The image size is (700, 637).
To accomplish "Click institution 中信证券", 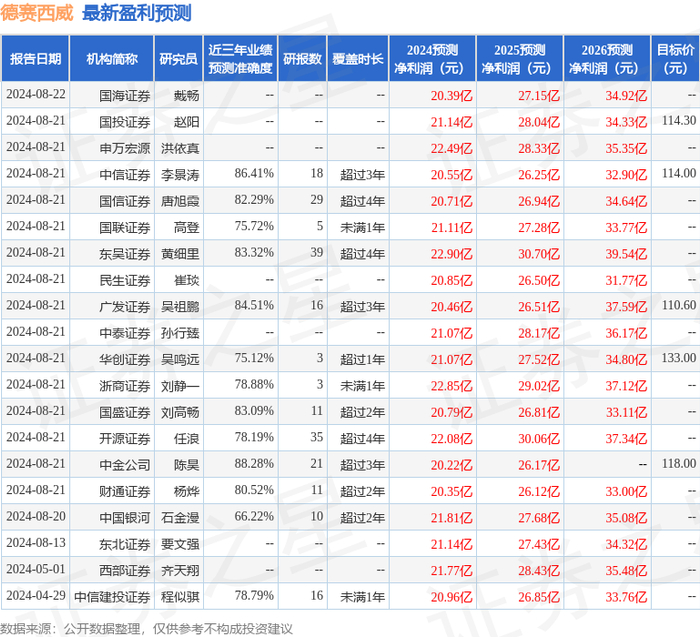I will 125,175.
